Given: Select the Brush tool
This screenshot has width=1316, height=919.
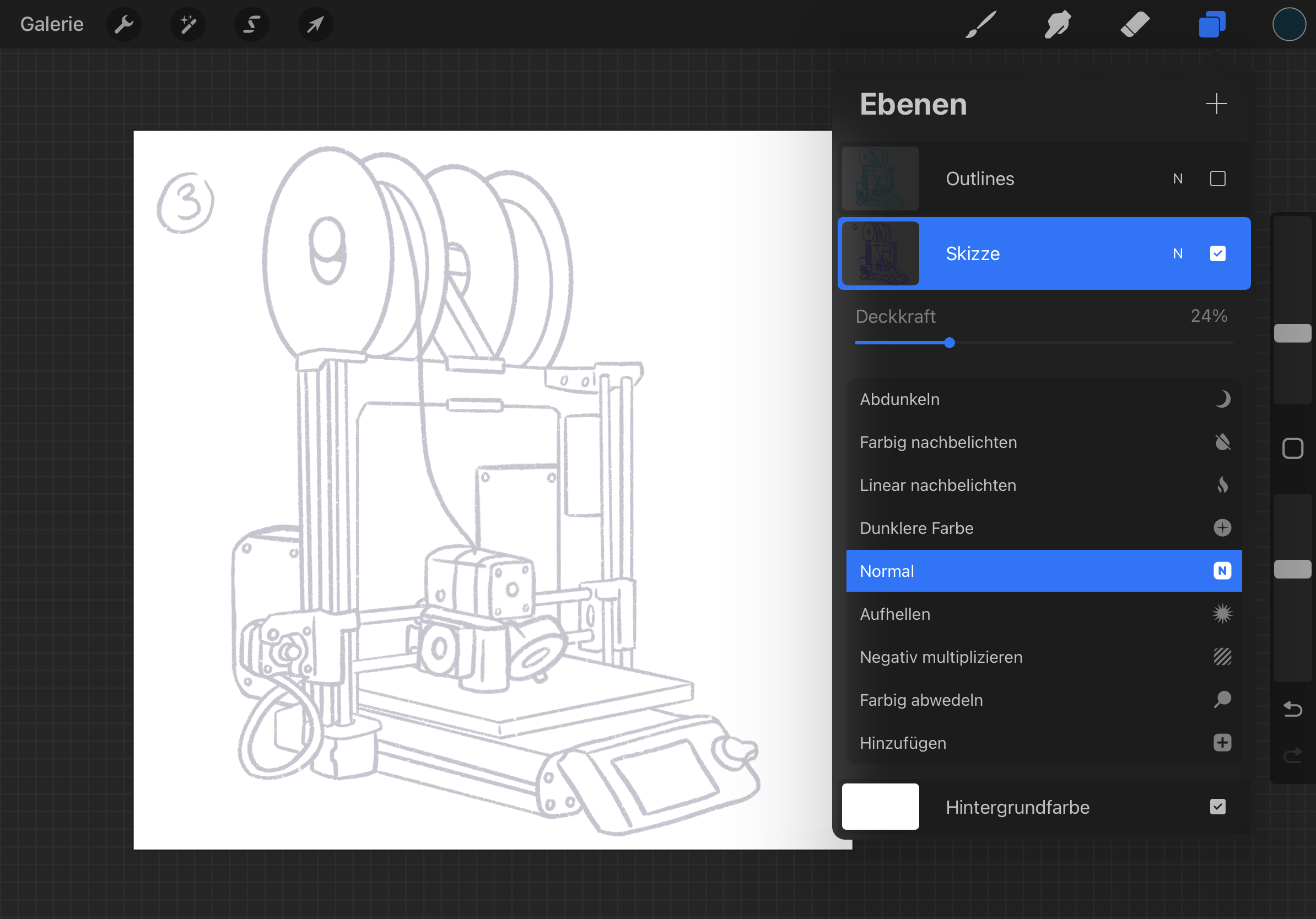Looking at the screenshot, I should point(981,25).
